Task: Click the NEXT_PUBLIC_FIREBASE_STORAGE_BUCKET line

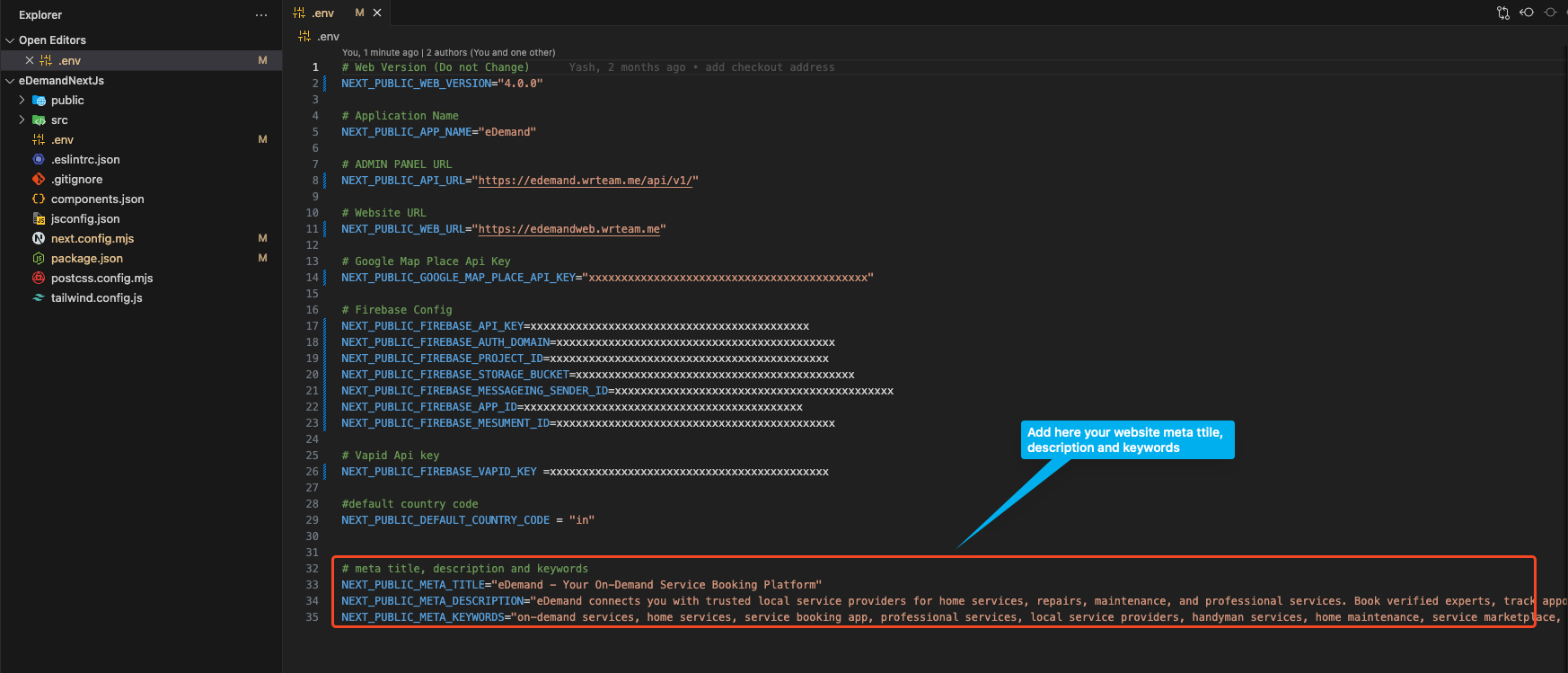Action: pos(598,375)
